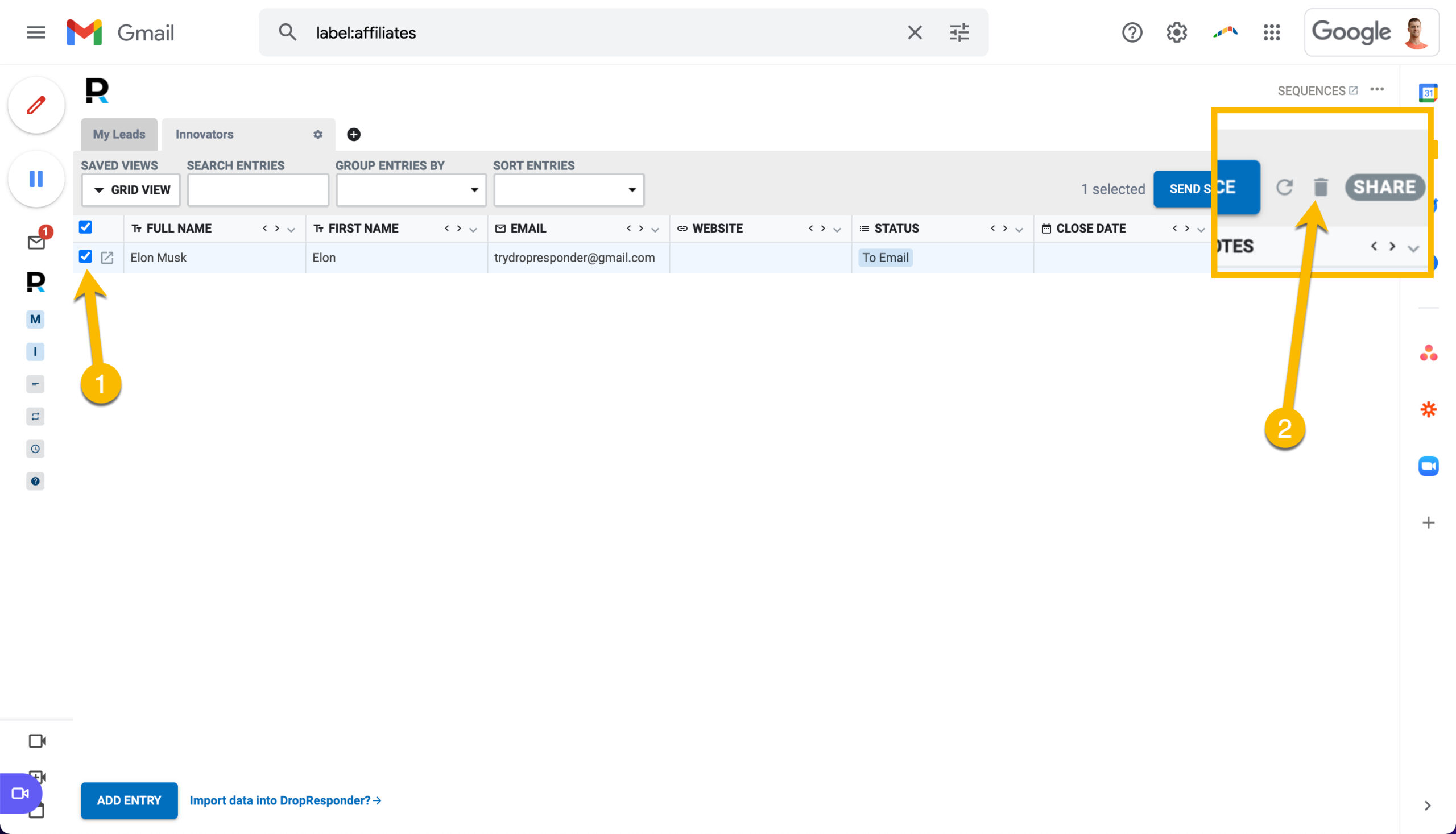Expand the Group Entries By dropdown
The image size is (1456, 834).
[411, 190]
